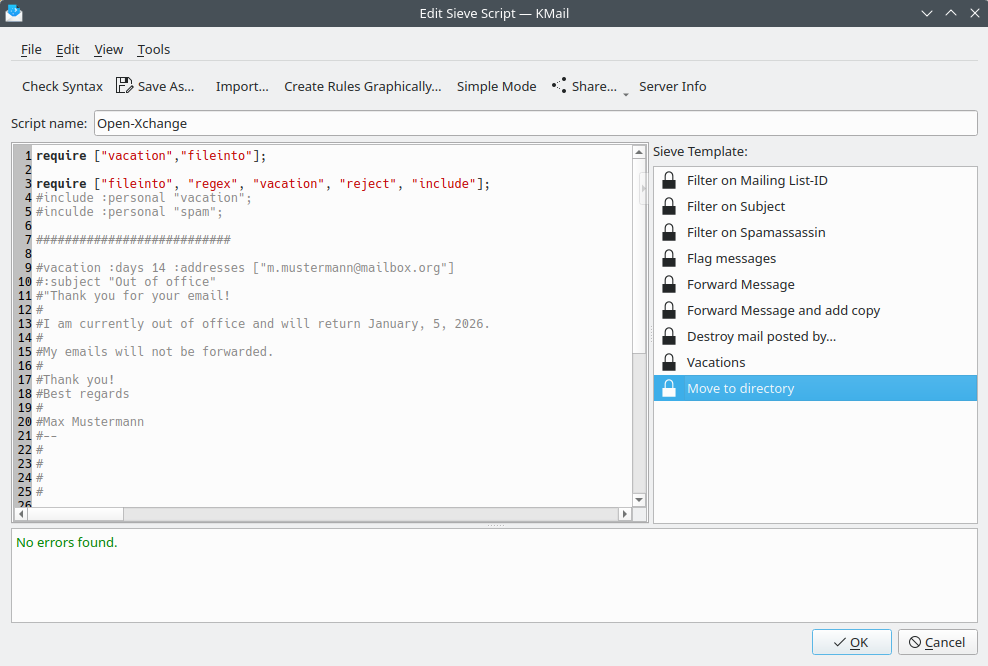Image resolution: width=988 pixels, height=666 pixels.
Task: Open the File menu
Action: [31, 49]
